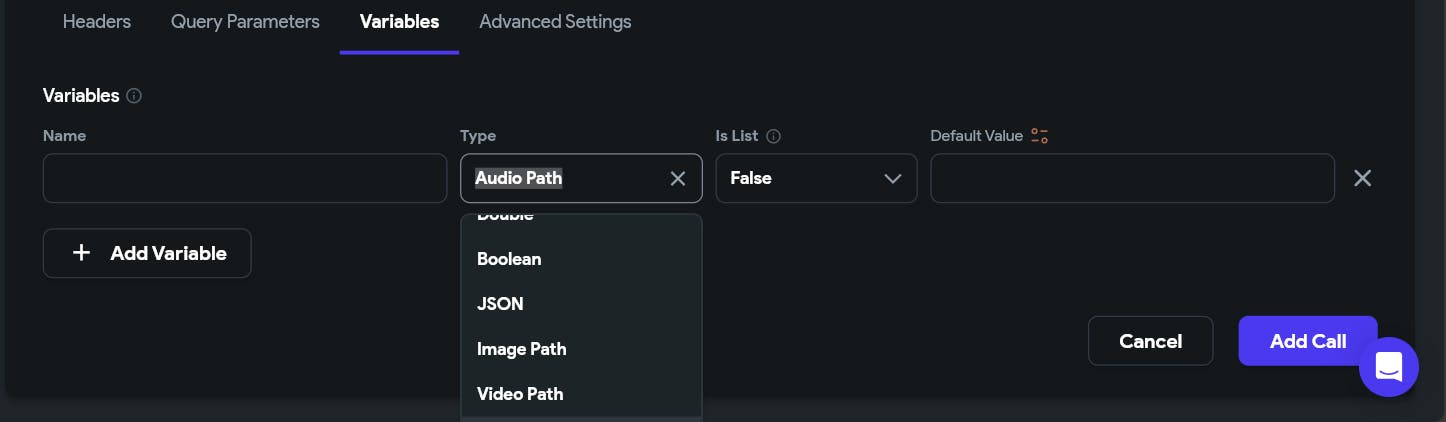Open the Default Value settings sliders icon
This screenshot has height=422, width=1446.
point(1039,136)
